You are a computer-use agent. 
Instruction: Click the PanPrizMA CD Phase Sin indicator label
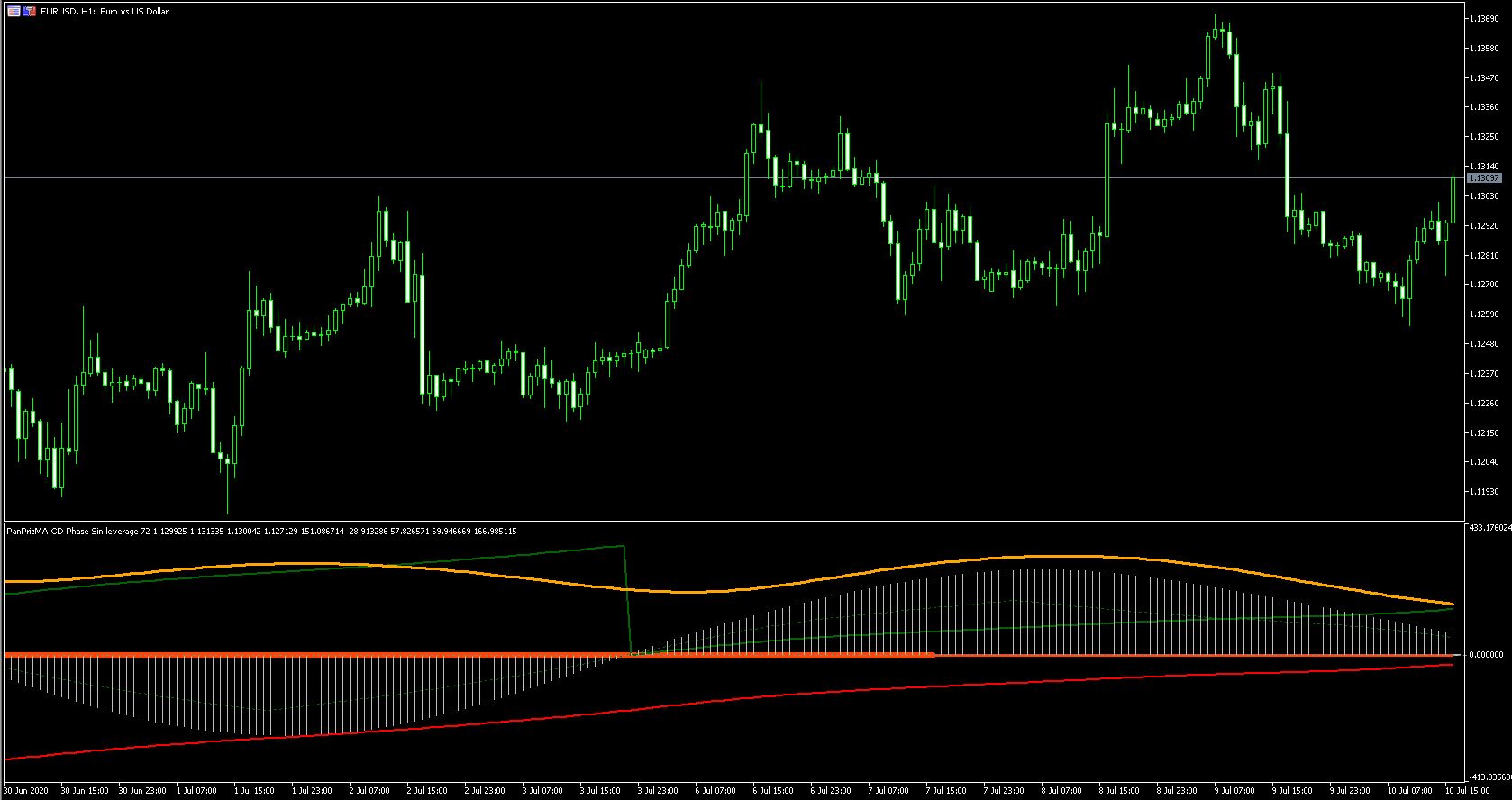[261, 532]
